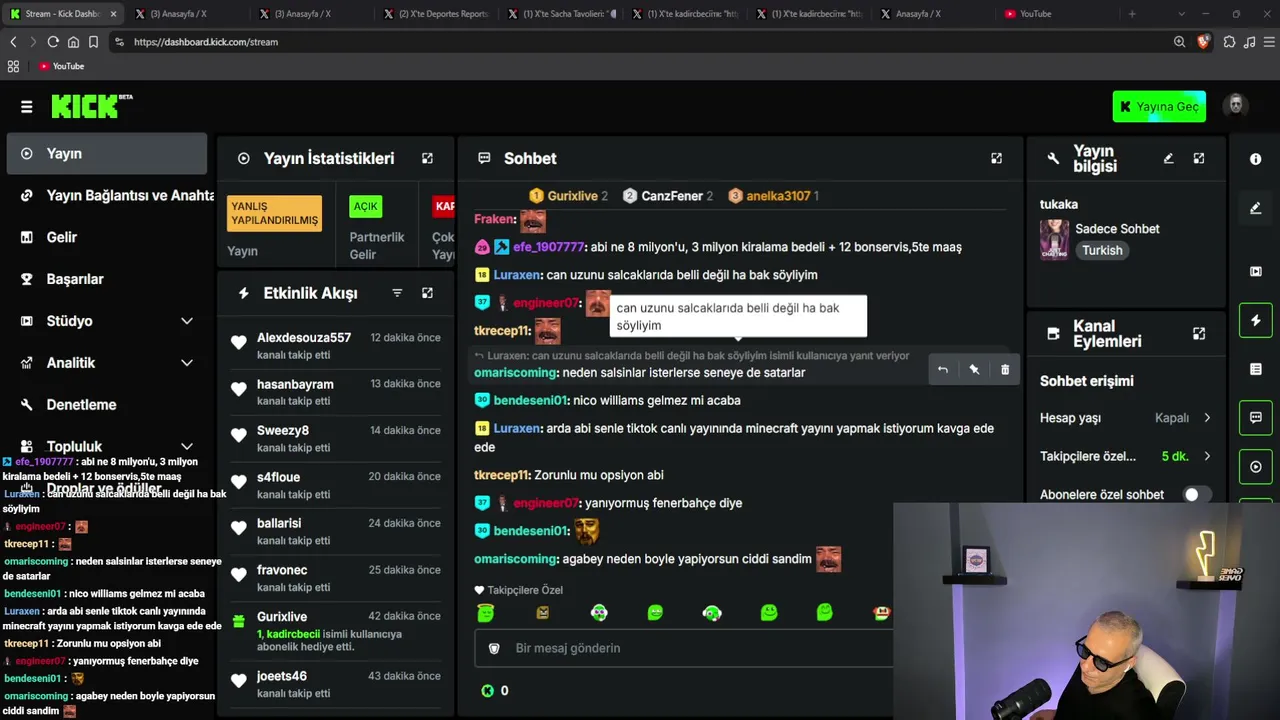Open Gurixlive in chat leaderboard
Screen dimensions: 1280x720
(x=568, y=196)
